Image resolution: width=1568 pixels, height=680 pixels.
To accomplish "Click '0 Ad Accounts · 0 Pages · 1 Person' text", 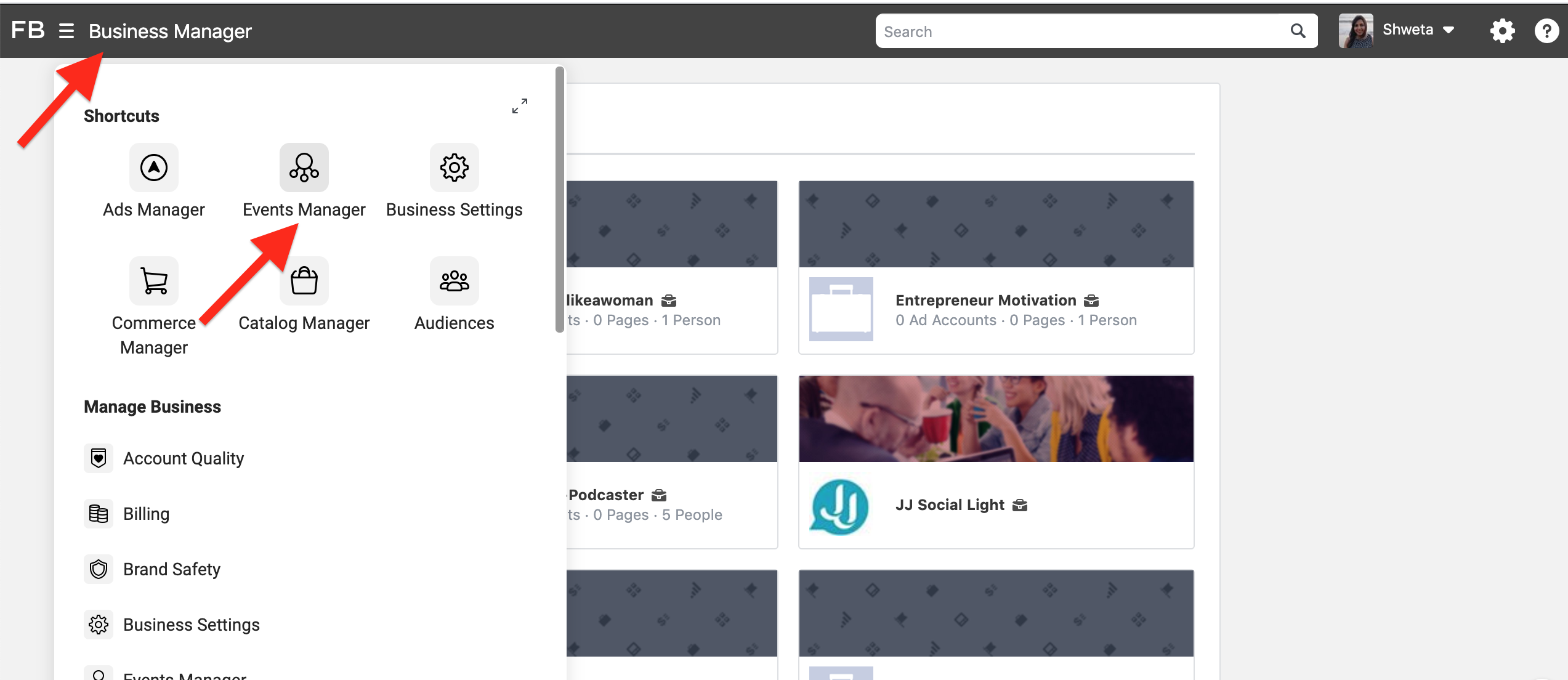I will (1016, 320).
